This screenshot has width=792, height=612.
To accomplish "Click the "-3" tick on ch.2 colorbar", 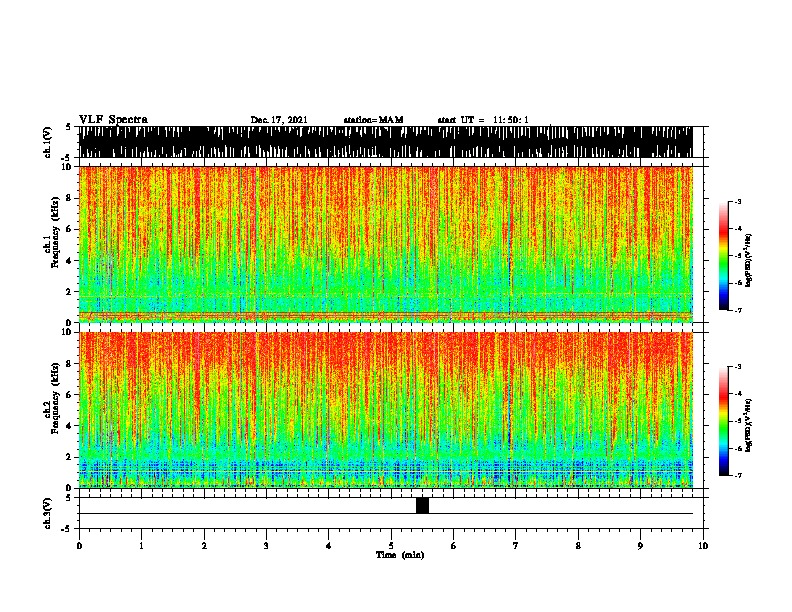I will 738,367.
